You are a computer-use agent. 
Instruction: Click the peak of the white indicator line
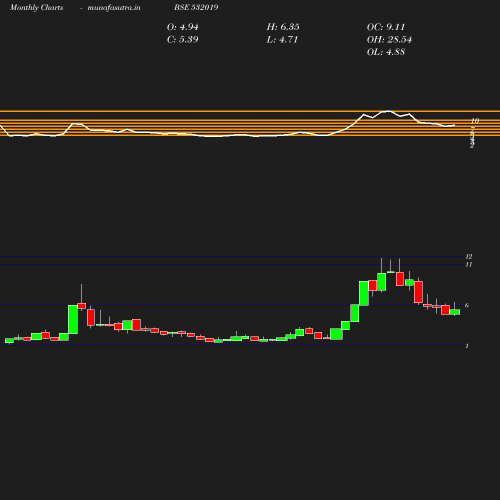click(x=388, y=111)
